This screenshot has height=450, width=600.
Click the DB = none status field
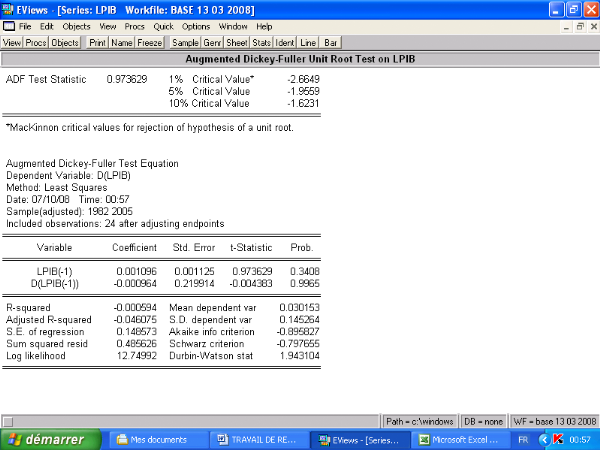[x=483, y=421]
